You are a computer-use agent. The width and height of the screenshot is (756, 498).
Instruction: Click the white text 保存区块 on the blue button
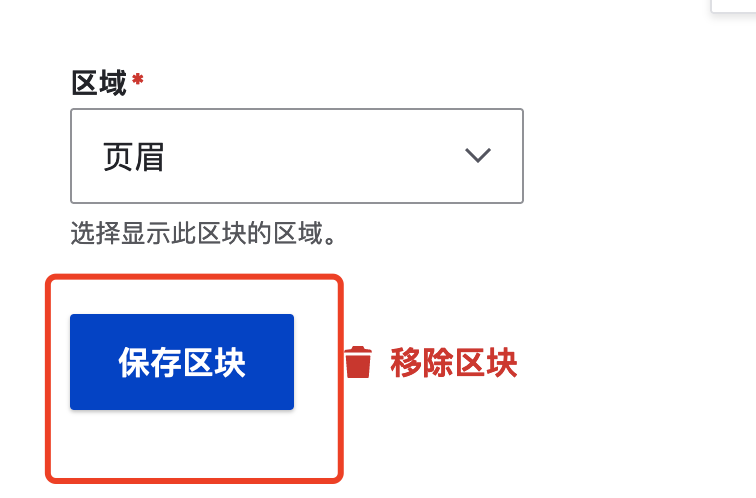182,363
